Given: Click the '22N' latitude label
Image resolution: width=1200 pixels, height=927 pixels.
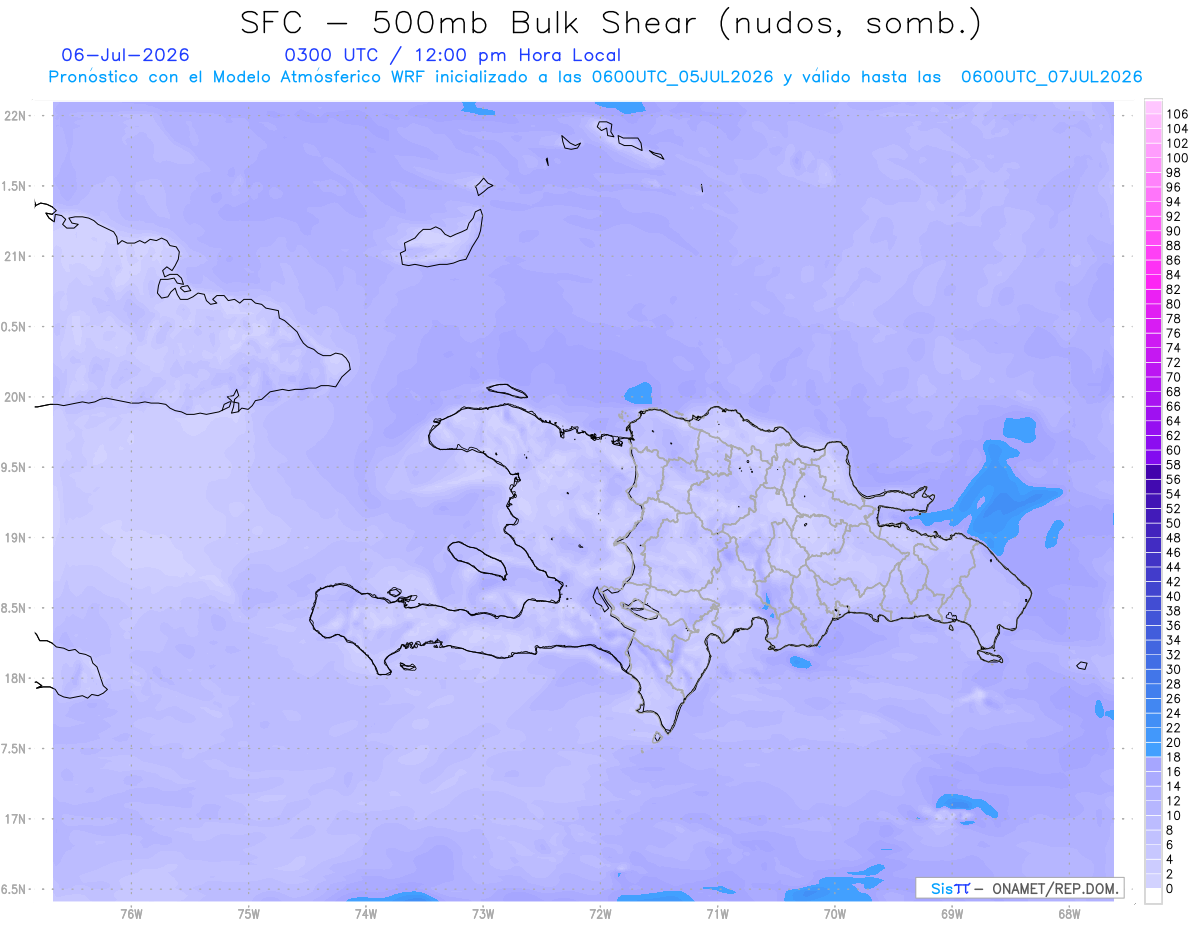Looking at the screenshot, I should (16, 116).
